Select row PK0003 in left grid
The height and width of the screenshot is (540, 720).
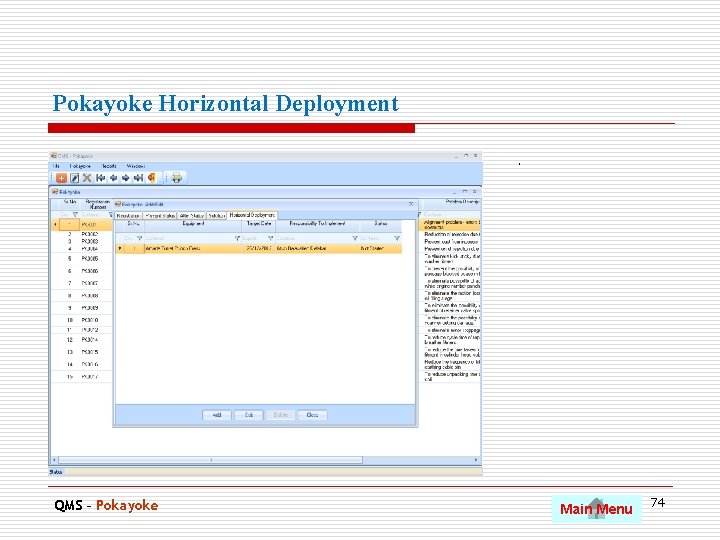[82, 241]
